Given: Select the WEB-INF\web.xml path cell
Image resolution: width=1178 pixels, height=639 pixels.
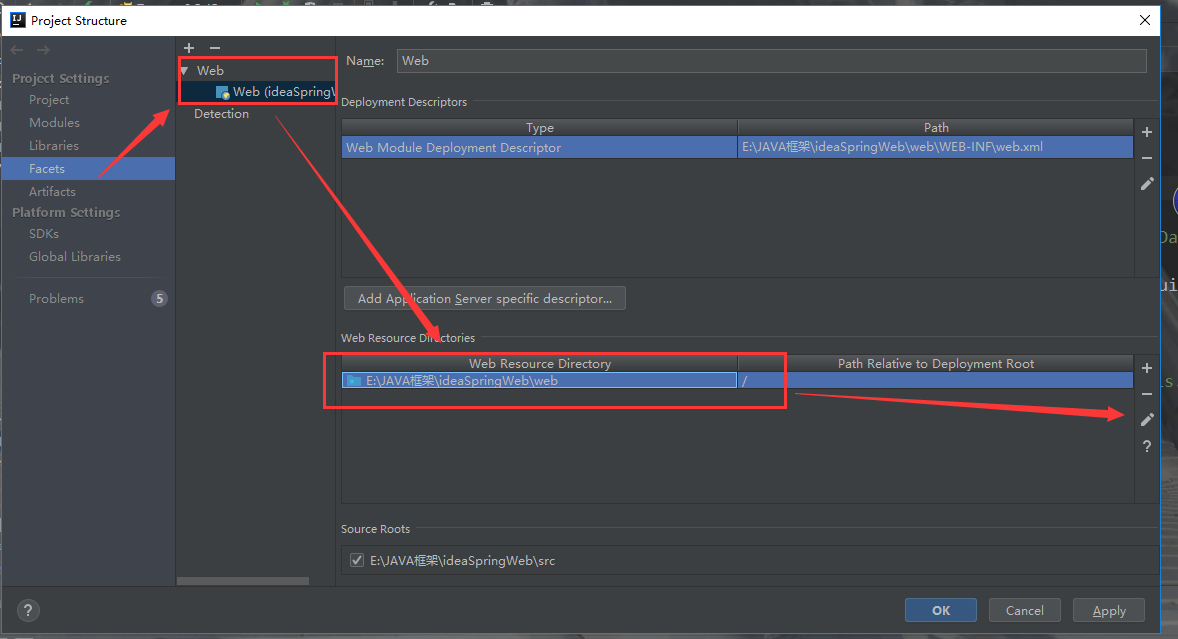Looking at the screenshot, I should [935, 147].
